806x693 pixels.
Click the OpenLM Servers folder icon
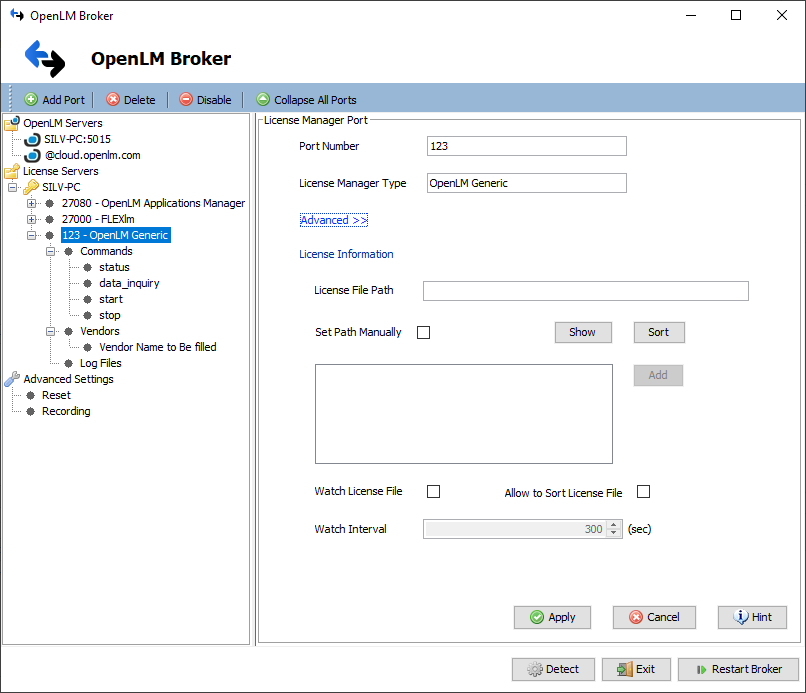click(11, 122)
